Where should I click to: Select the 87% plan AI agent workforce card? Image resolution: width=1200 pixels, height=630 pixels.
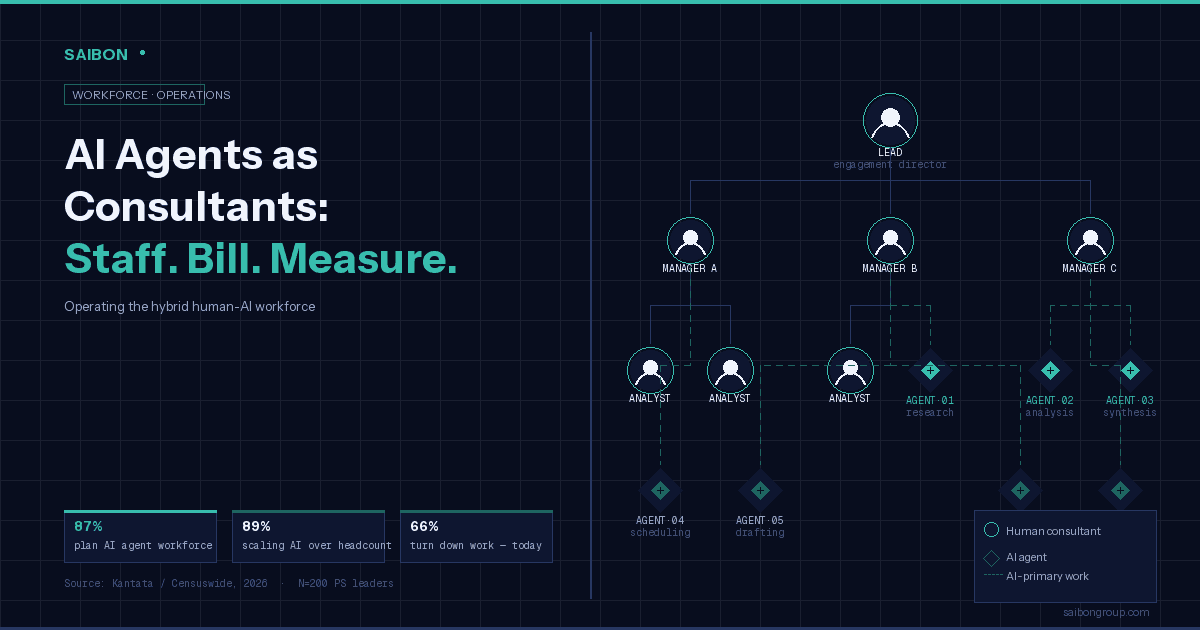point(140,536)
